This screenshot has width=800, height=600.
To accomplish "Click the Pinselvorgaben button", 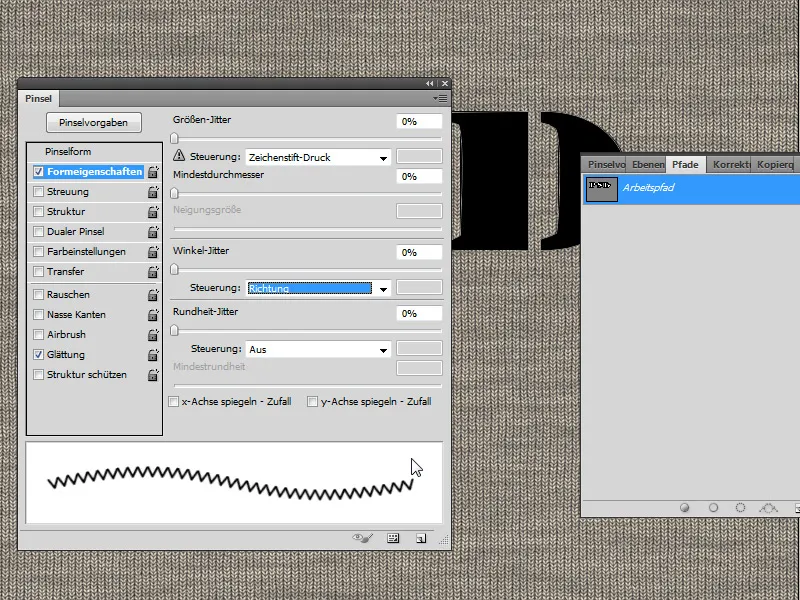I will (93, 122).
